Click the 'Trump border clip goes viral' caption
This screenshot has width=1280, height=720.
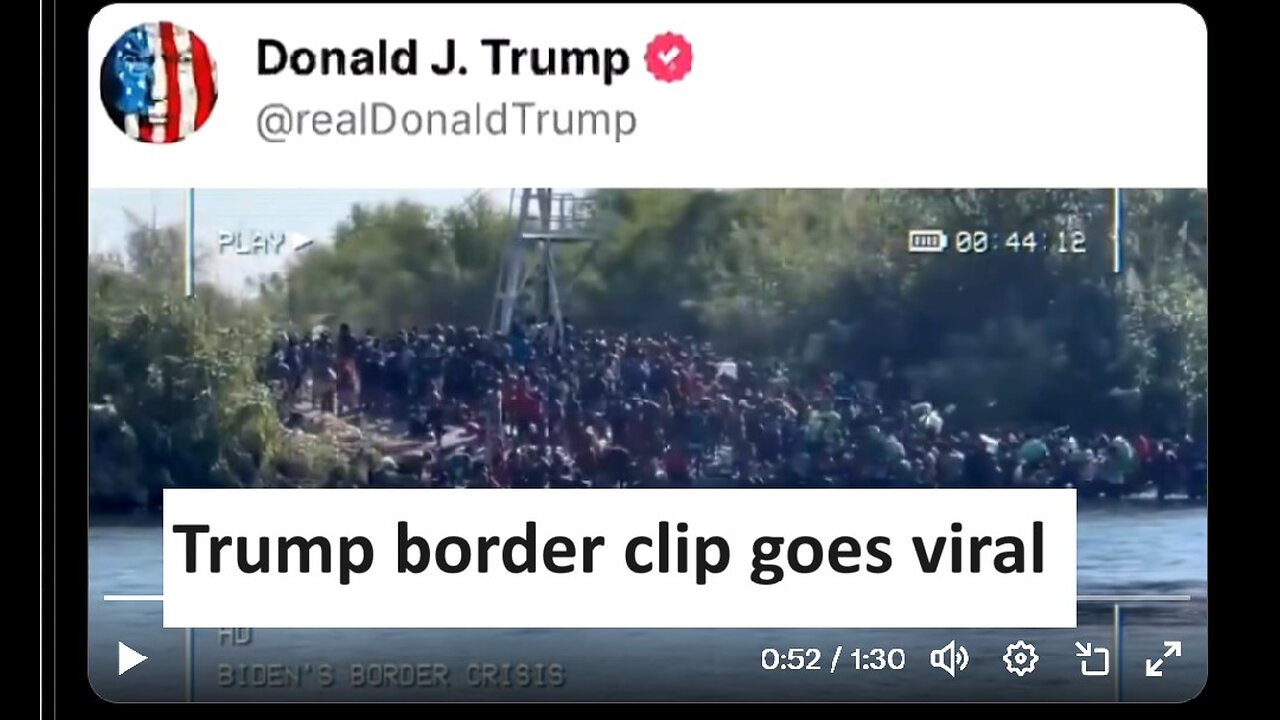pyautogui.click(x=609, y=549)
